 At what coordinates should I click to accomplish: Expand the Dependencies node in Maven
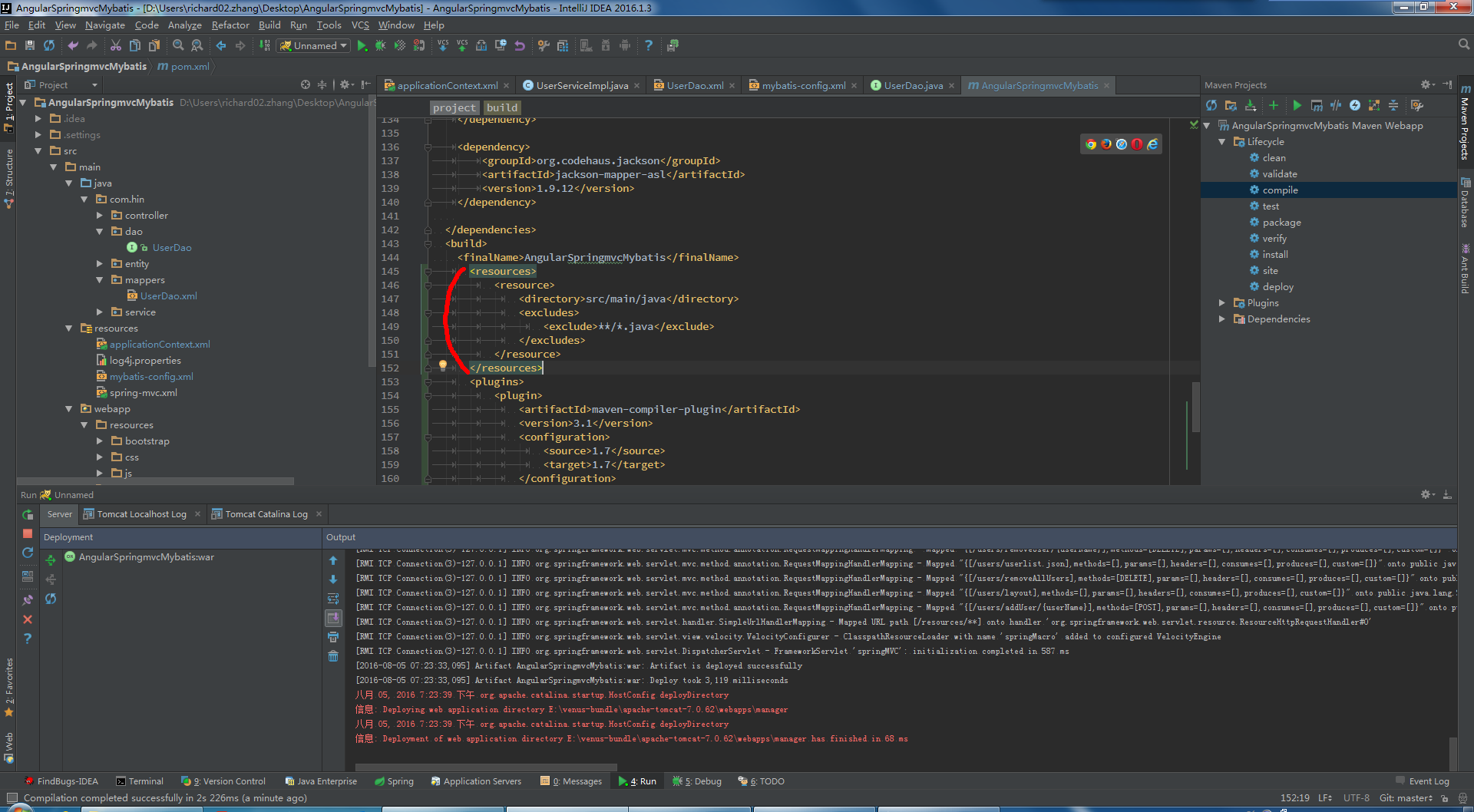(1222, 319)
